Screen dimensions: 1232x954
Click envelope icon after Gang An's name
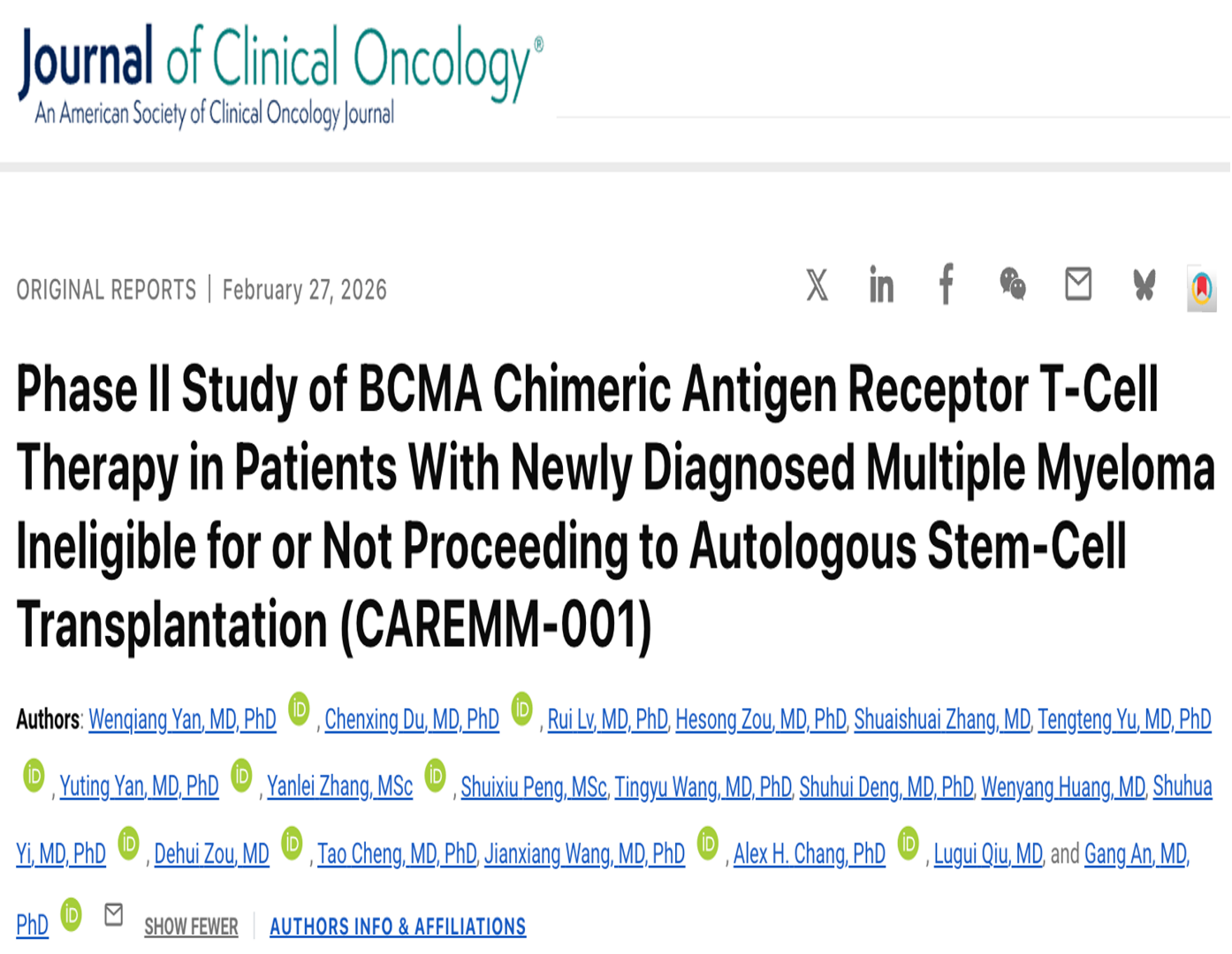pyautogui.click(x=114, y=914)
